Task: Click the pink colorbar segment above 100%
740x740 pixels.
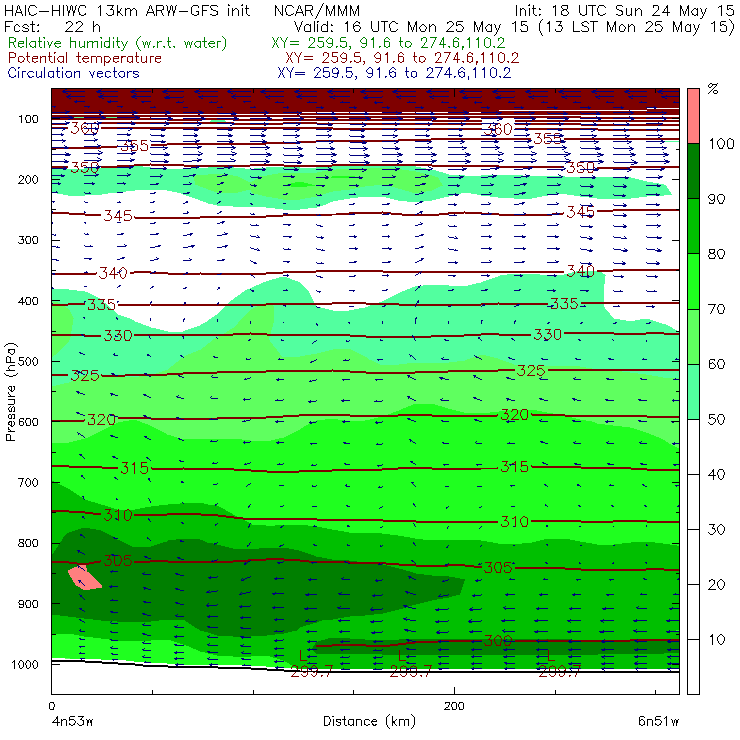Action: pos(693,116)
